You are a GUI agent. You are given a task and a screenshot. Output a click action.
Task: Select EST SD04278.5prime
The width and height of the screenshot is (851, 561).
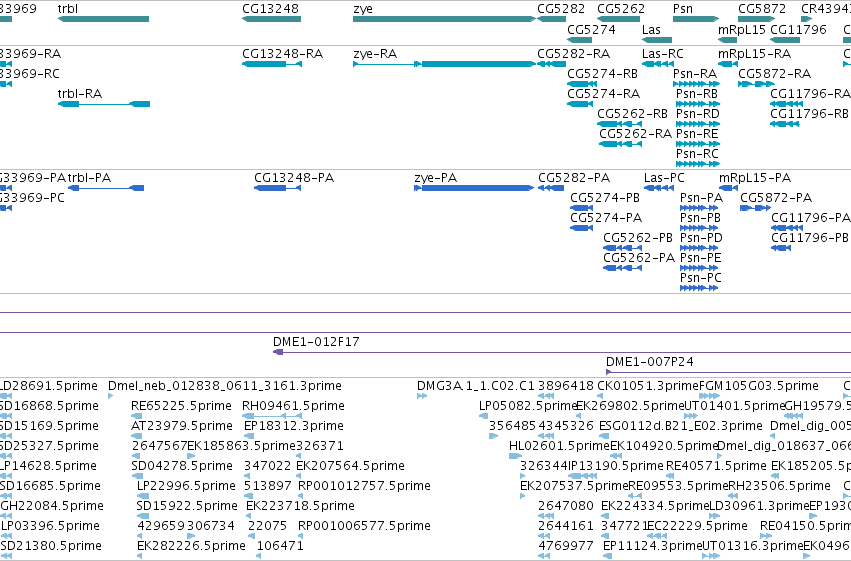point(137,476)
